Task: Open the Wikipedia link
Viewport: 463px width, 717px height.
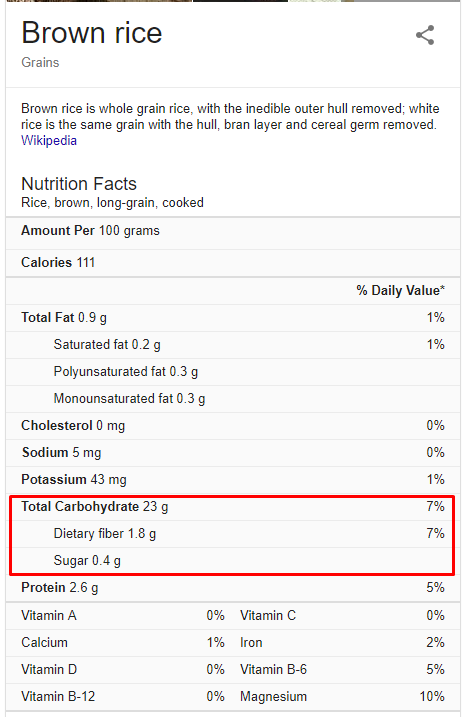Action: [49, 140]
